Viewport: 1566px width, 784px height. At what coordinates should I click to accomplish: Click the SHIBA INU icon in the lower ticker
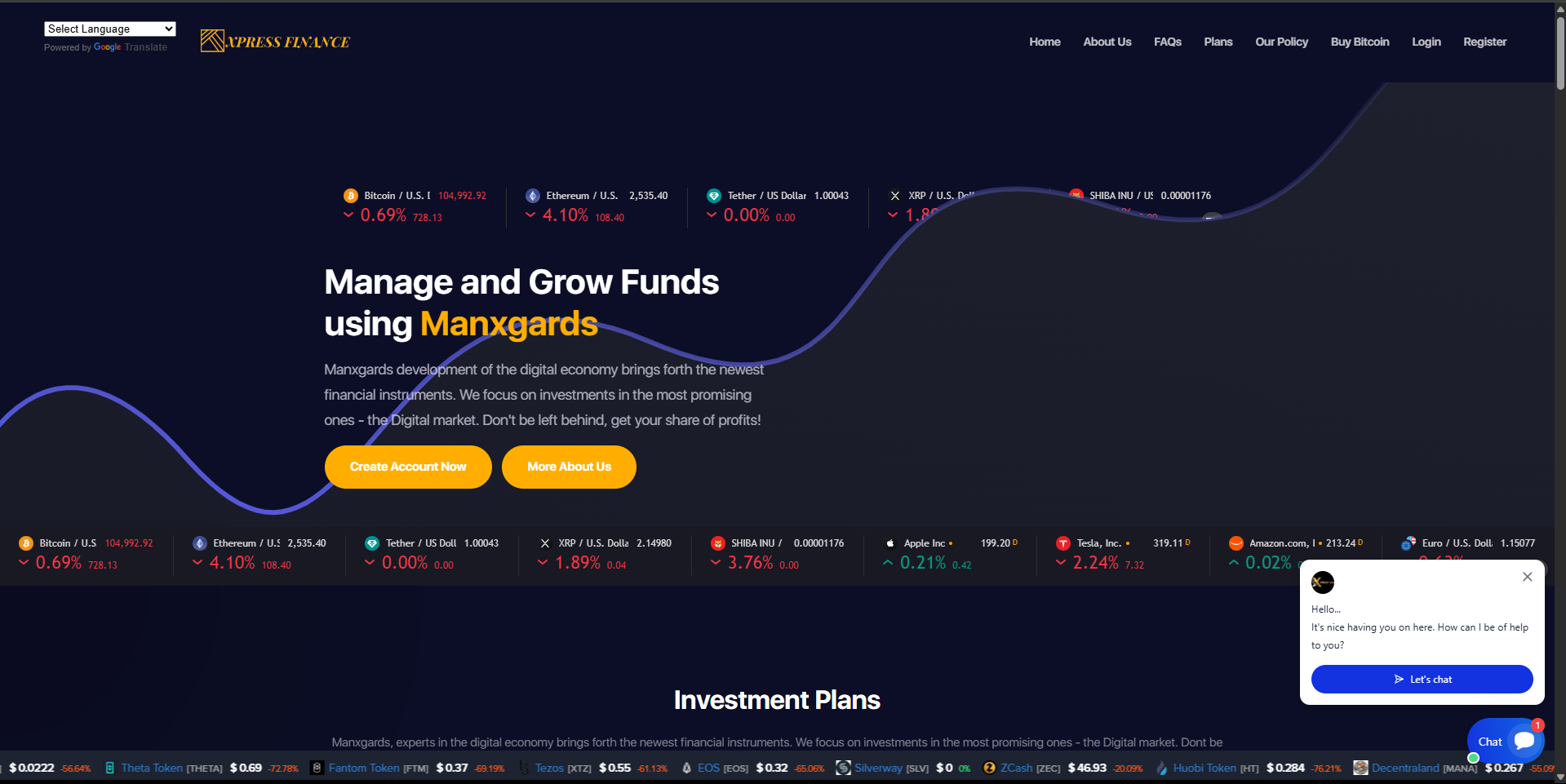pos(718,543)
